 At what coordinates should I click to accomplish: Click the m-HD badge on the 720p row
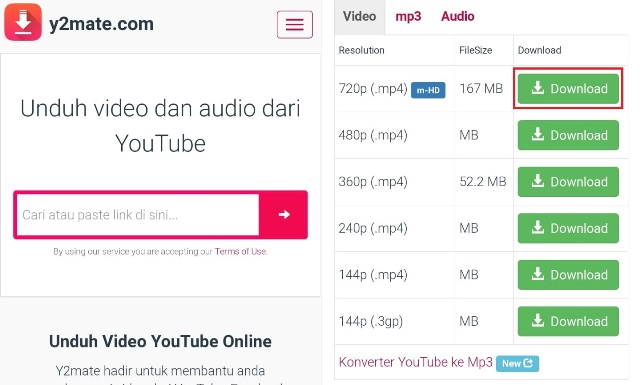tap(428, 90)
